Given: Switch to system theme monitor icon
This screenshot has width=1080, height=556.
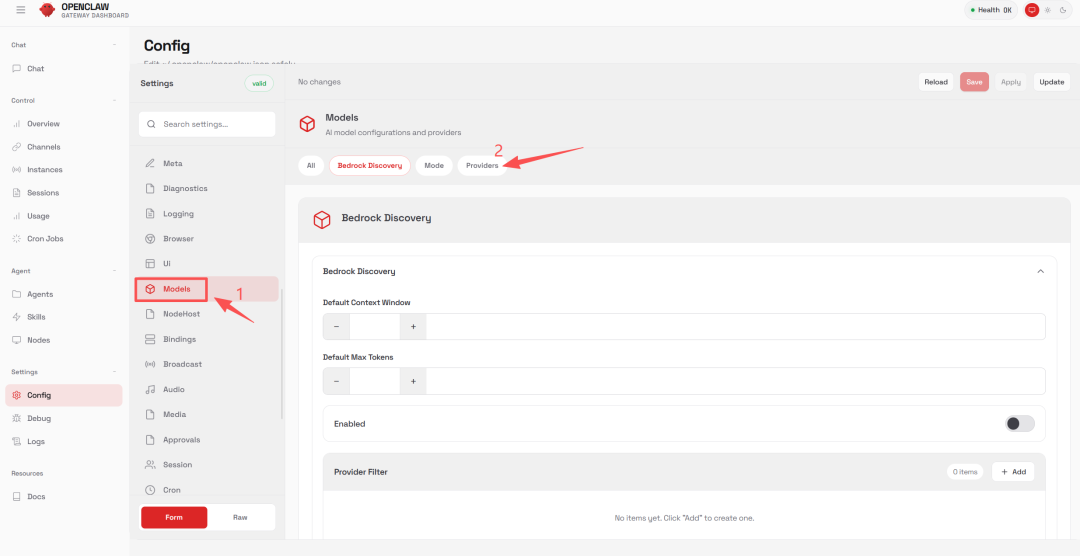Looking at the screenshot, I should 1032,10.
